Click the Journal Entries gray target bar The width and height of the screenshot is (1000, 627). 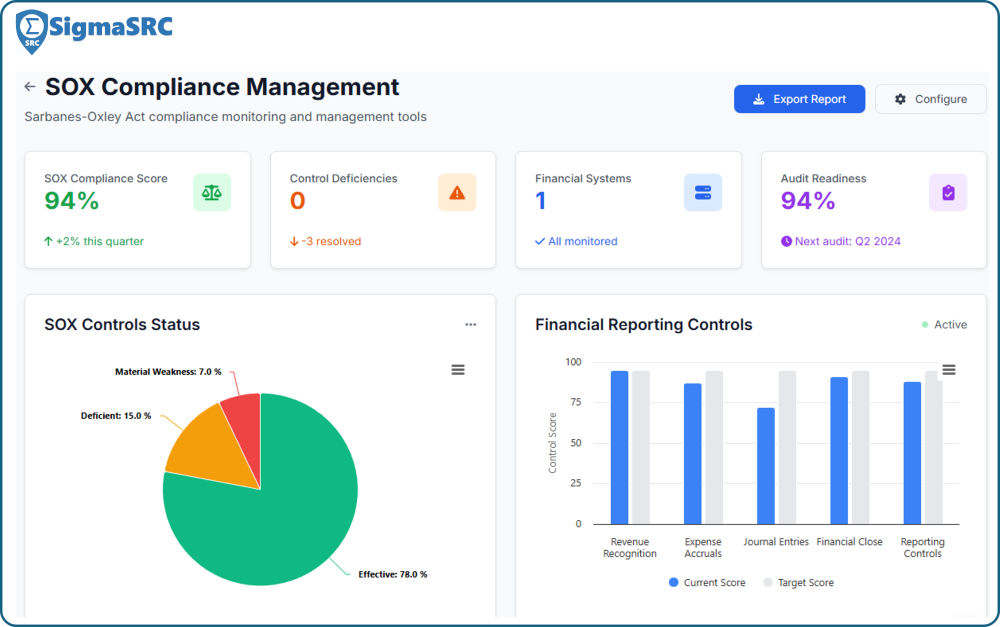pyautogui.click(x=788, y=447)
